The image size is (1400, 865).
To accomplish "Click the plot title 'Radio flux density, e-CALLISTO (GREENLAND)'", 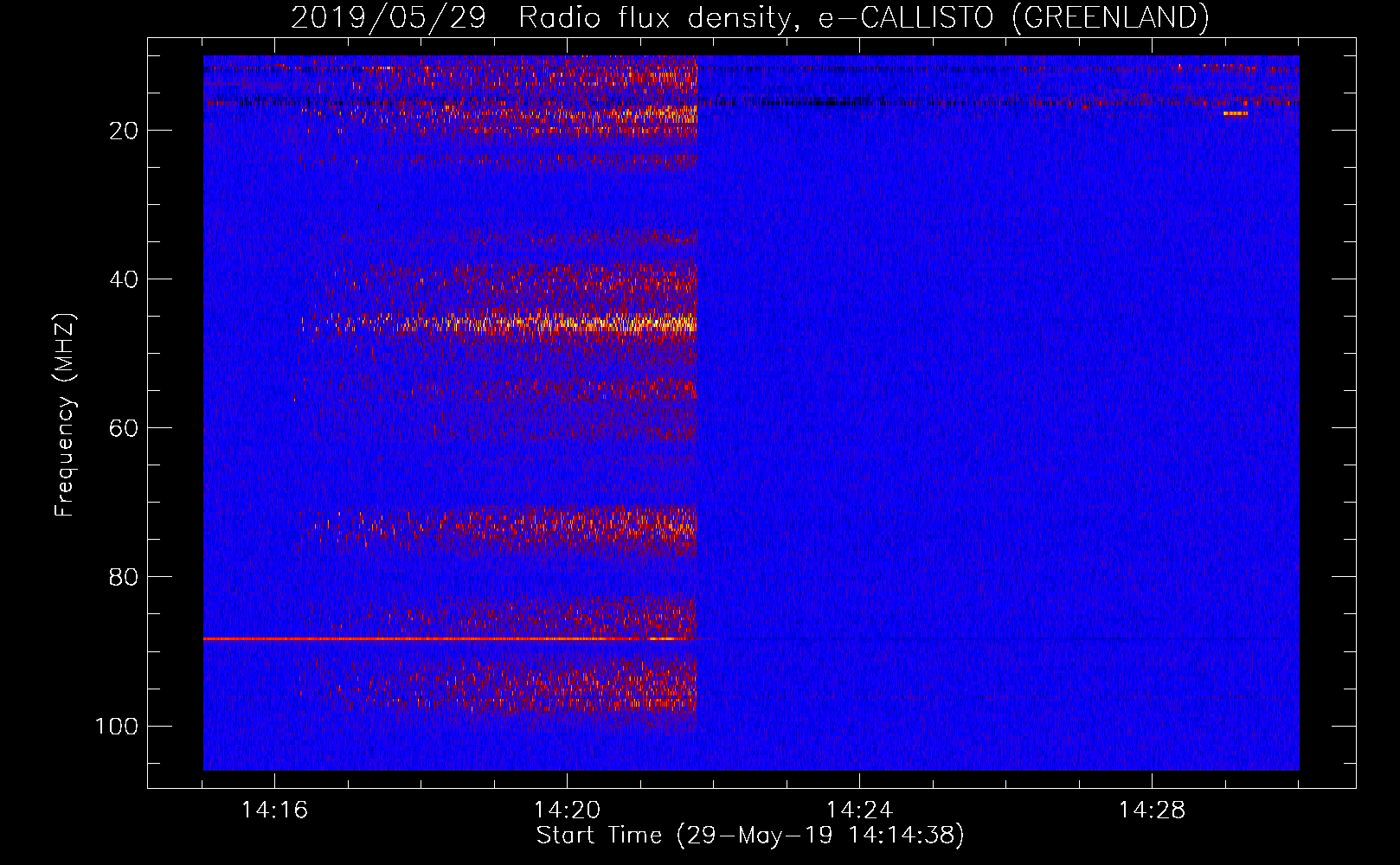I will [x=863, y=17].
